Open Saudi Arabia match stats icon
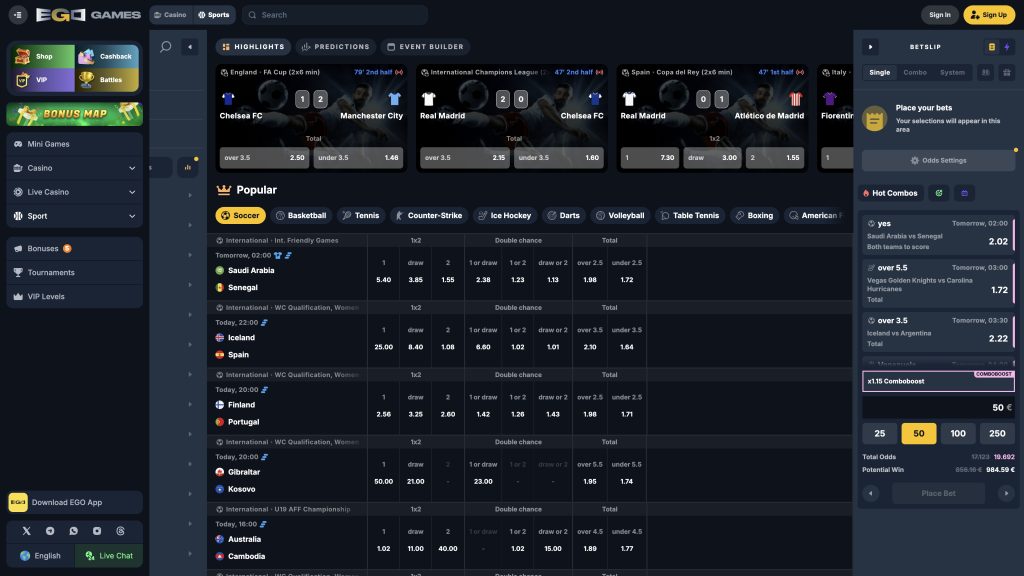The width and height of the screenshot is (1024, 576). (x=288, y=255)
